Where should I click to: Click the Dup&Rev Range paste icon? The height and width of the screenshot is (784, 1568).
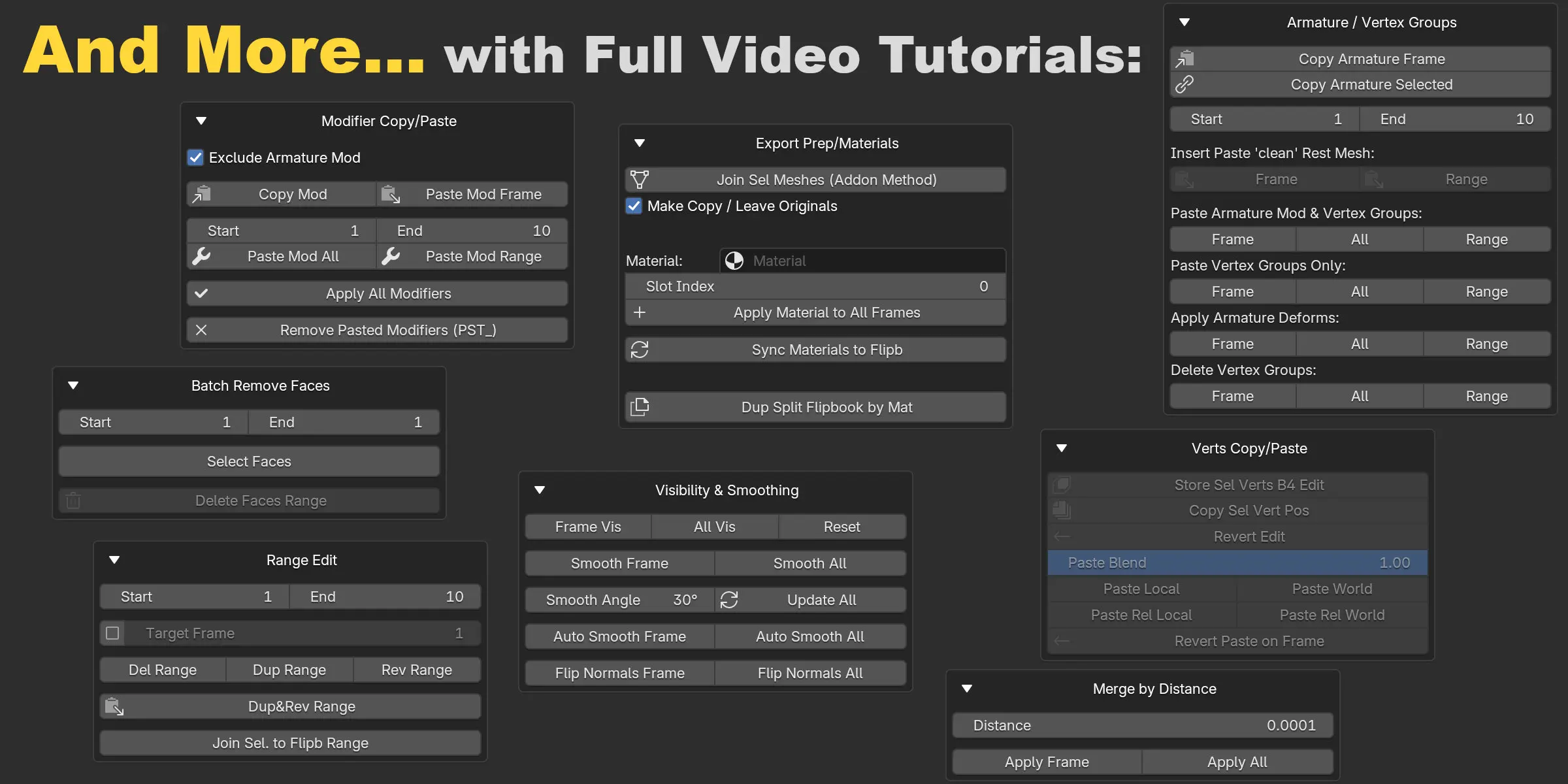coord(114,706)
